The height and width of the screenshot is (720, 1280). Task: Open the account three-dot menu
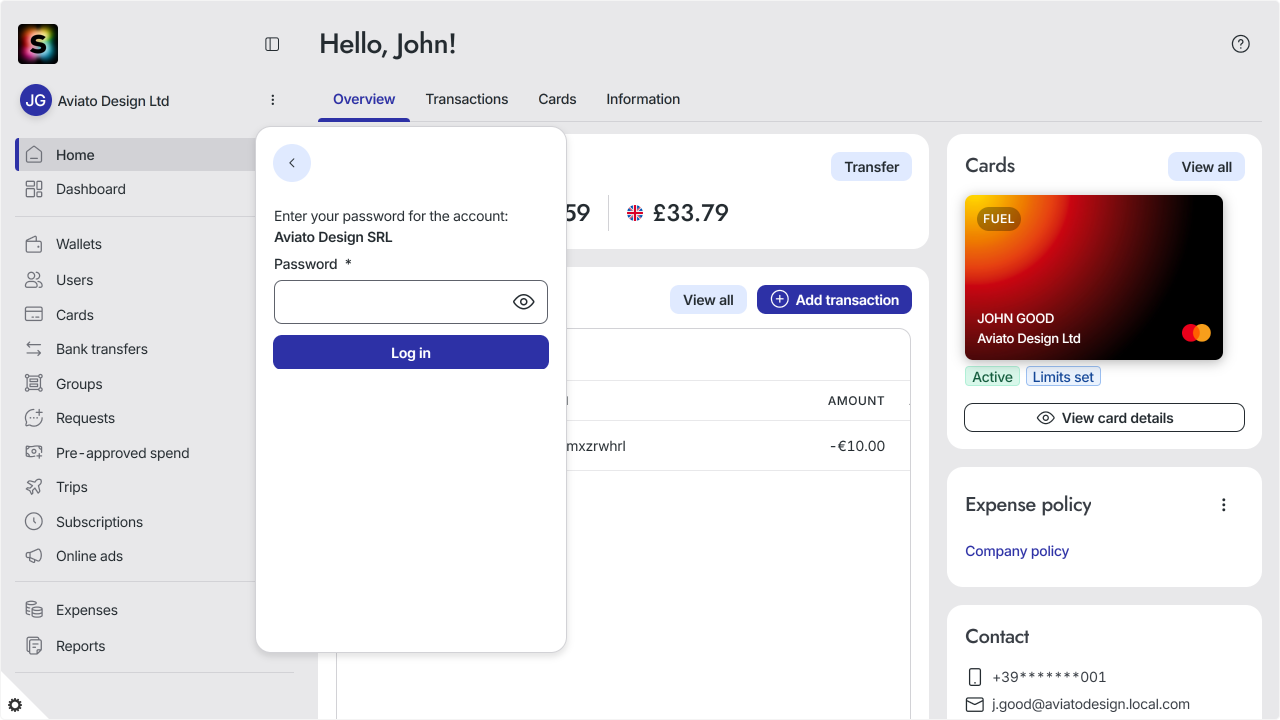point(273,100)
